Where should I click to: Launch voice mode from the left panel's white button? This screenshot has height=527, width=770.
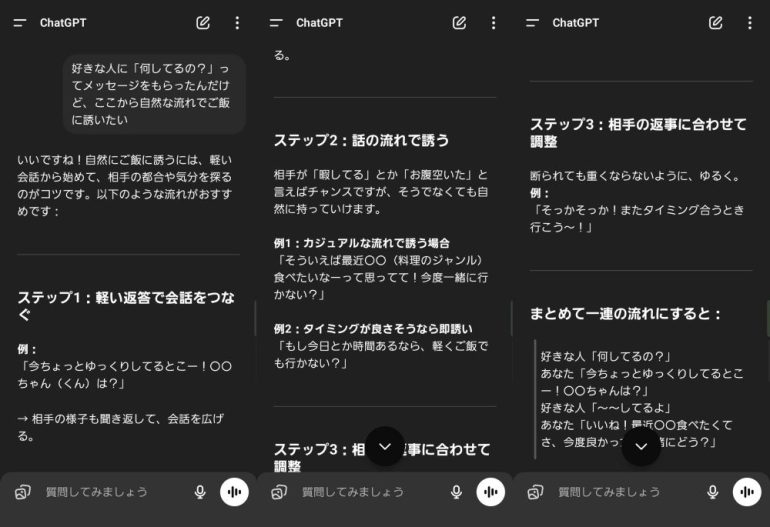pyautogui.click(x=234, y=492)
